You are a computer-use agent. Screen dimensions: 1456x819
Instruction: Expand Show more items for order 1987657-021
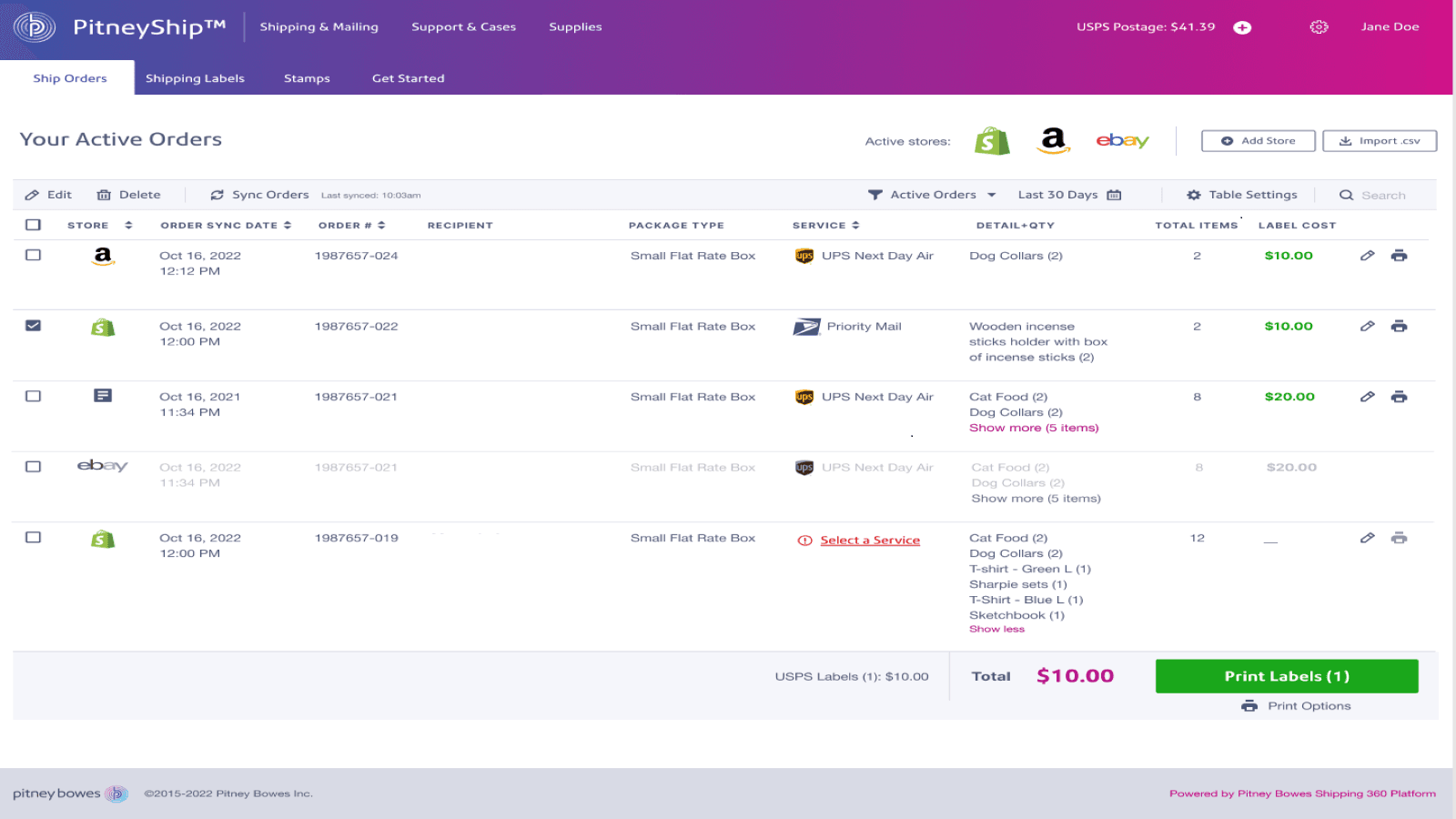coord(1034,427)
